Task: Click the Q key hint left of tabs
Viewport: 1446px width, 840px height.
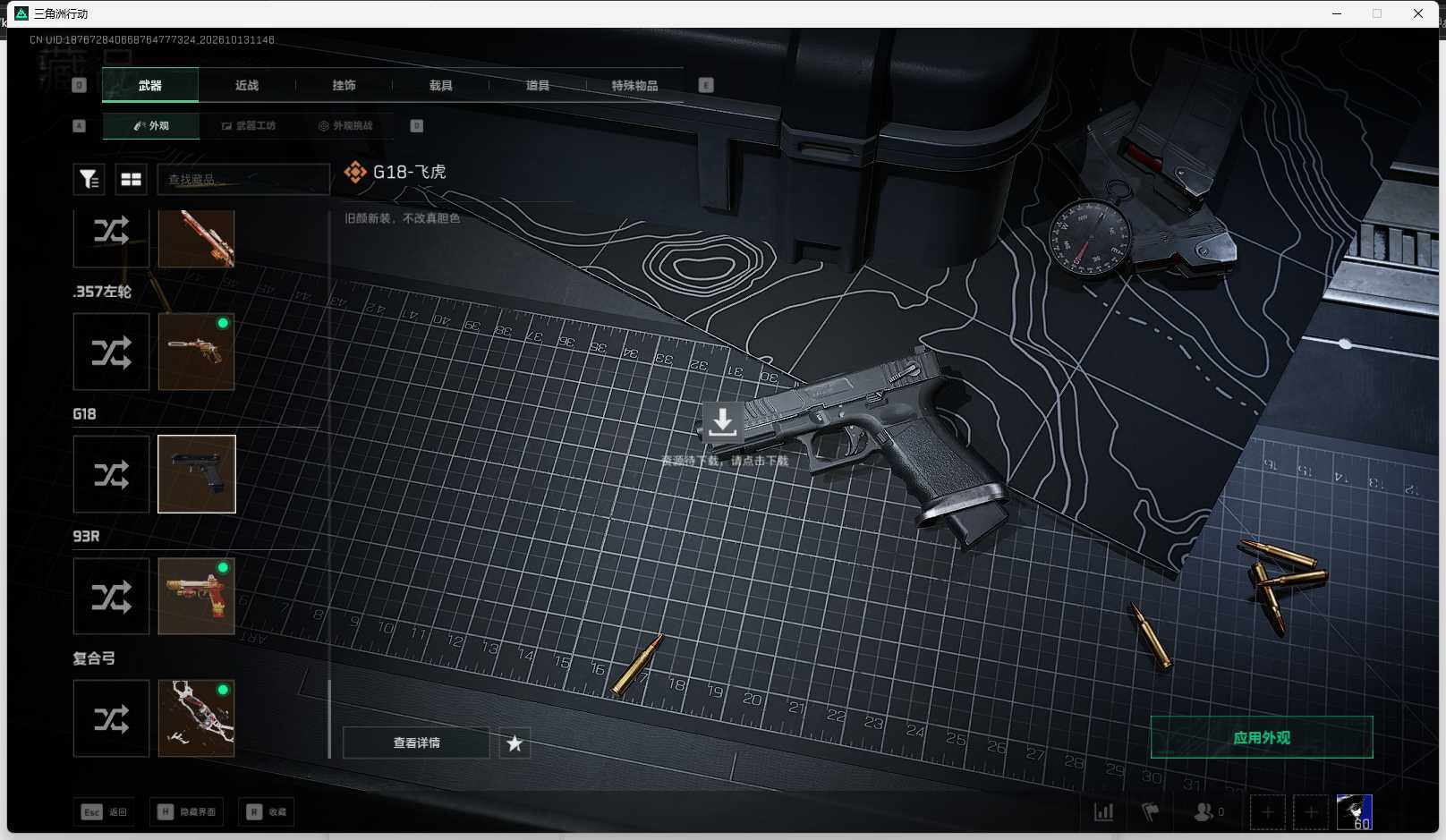Action: pyautogui.click(x=80, y=85)
